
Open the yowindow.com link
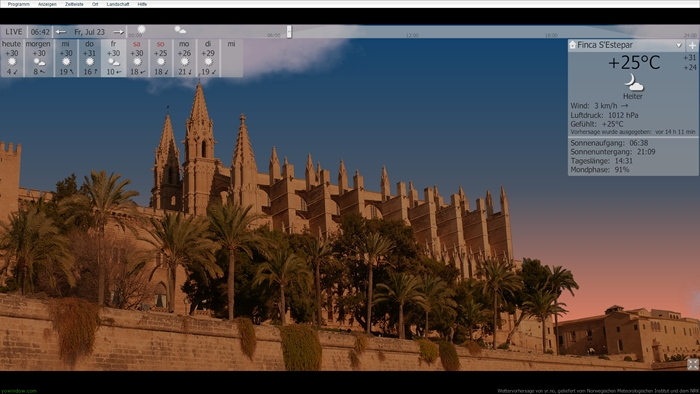point(19,391)
